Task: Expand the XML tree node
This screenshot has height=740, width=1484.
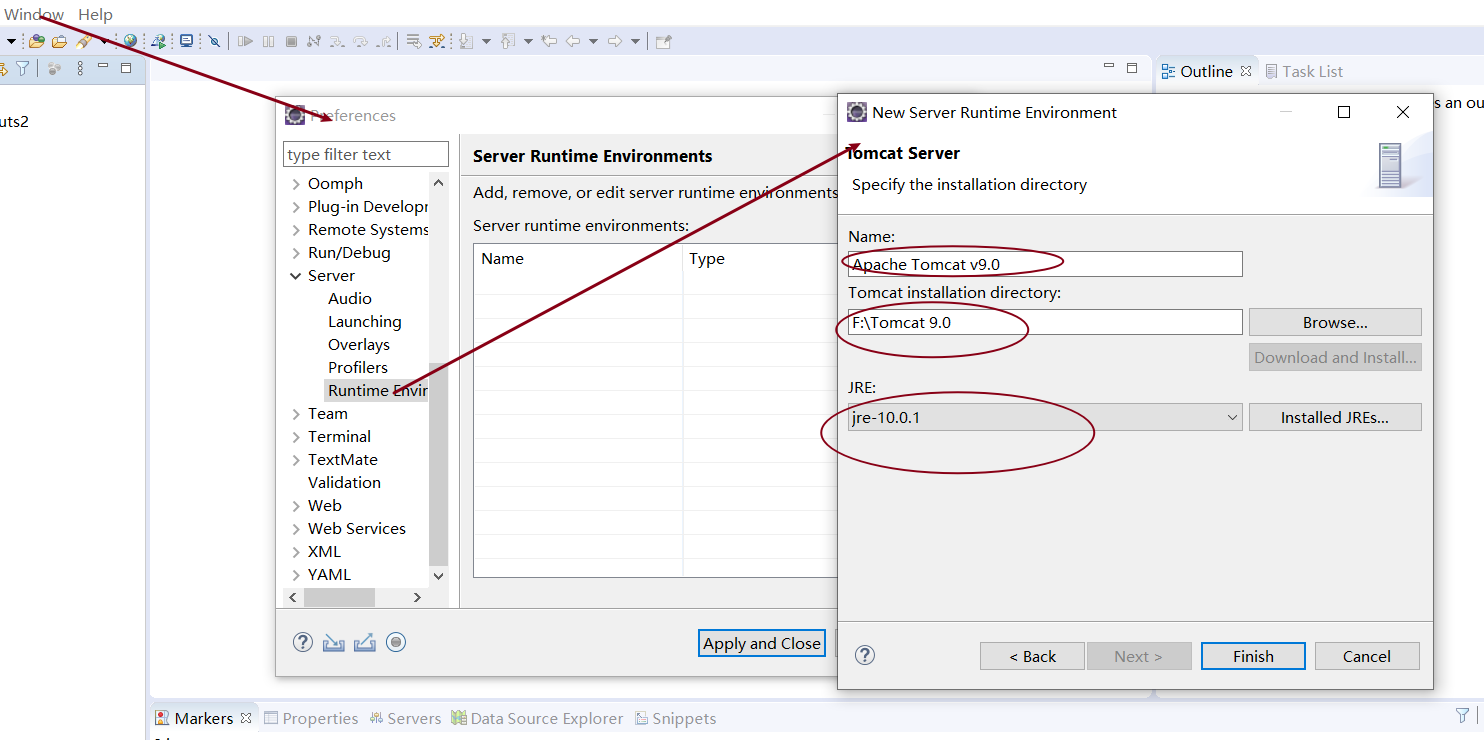Action: (296, 552)
